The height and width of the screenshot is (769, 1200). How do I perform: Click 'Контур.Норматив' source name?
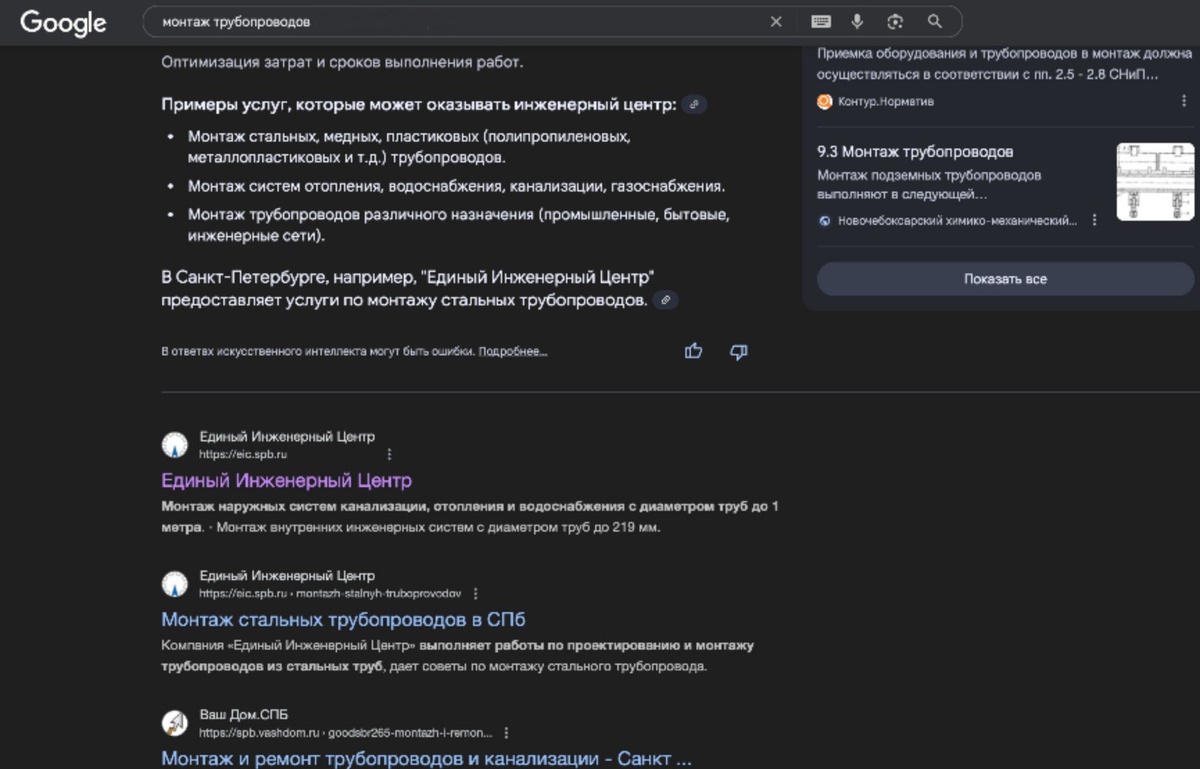click(885, 101)
